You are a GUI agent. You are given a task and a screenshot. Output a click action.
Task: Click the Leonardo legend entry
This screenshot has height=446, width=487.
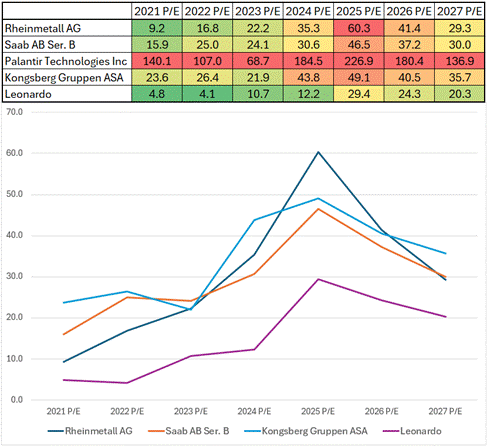(412, 431)
